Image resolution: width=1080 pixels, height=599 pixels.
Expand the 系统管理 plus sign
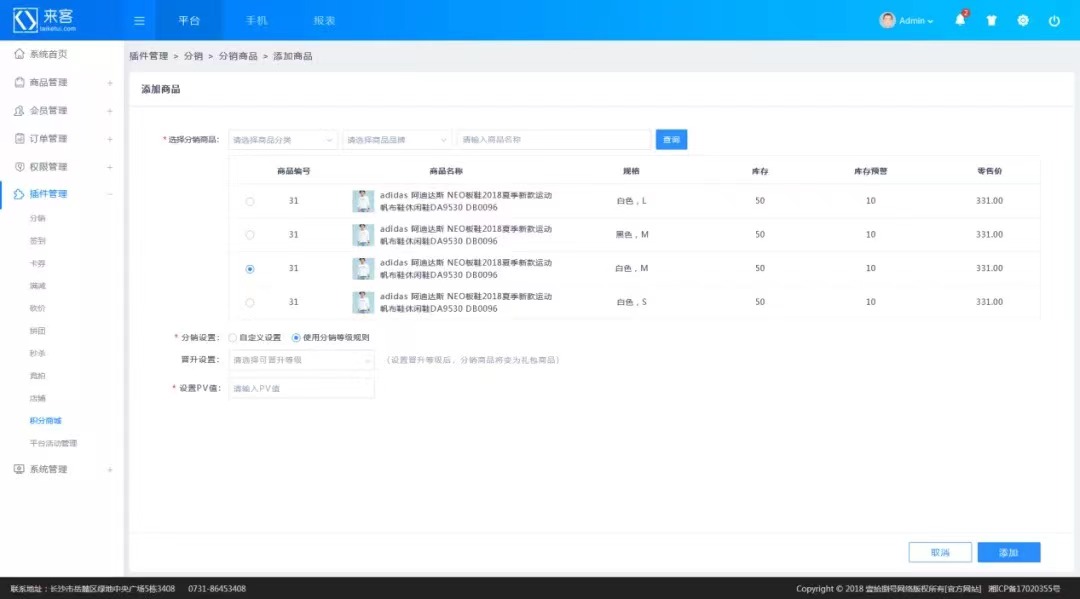tap(110, 470)
